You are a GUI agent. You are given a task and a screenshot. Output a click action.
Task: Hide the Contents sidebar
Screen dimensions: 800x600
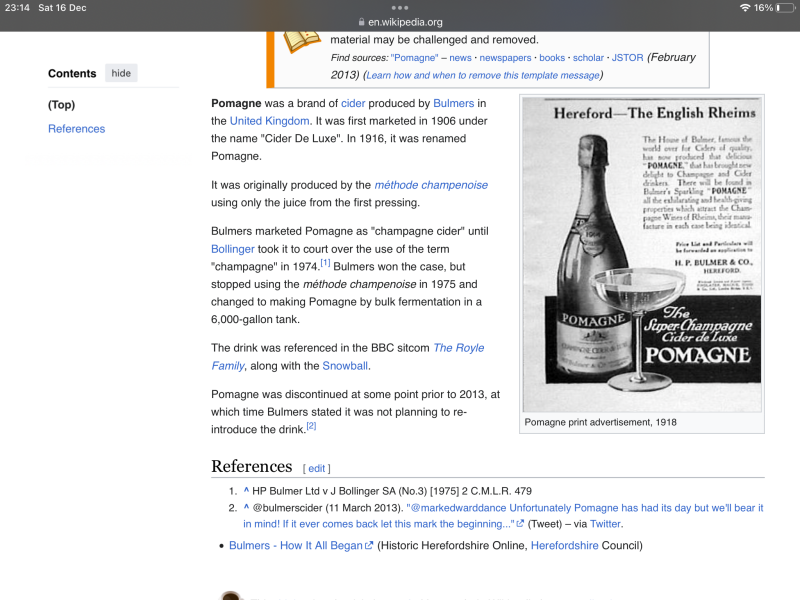pyautogui.click(x=121, y=73)
